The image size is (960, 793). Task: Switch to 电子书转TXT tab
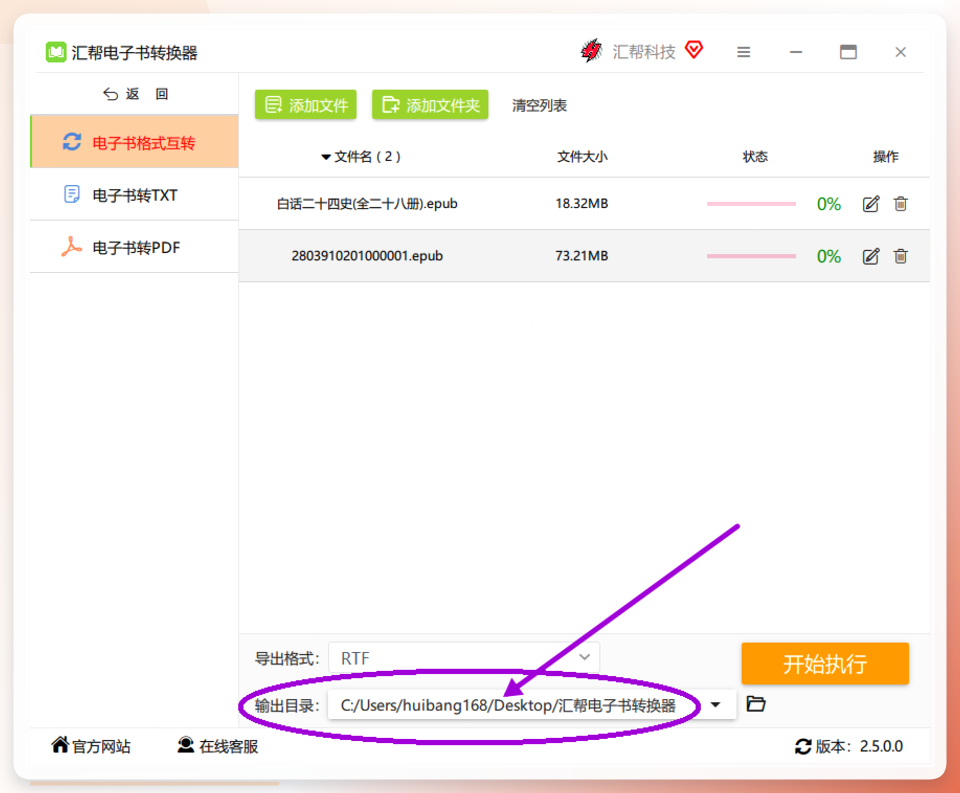click(x=135, y=195)
